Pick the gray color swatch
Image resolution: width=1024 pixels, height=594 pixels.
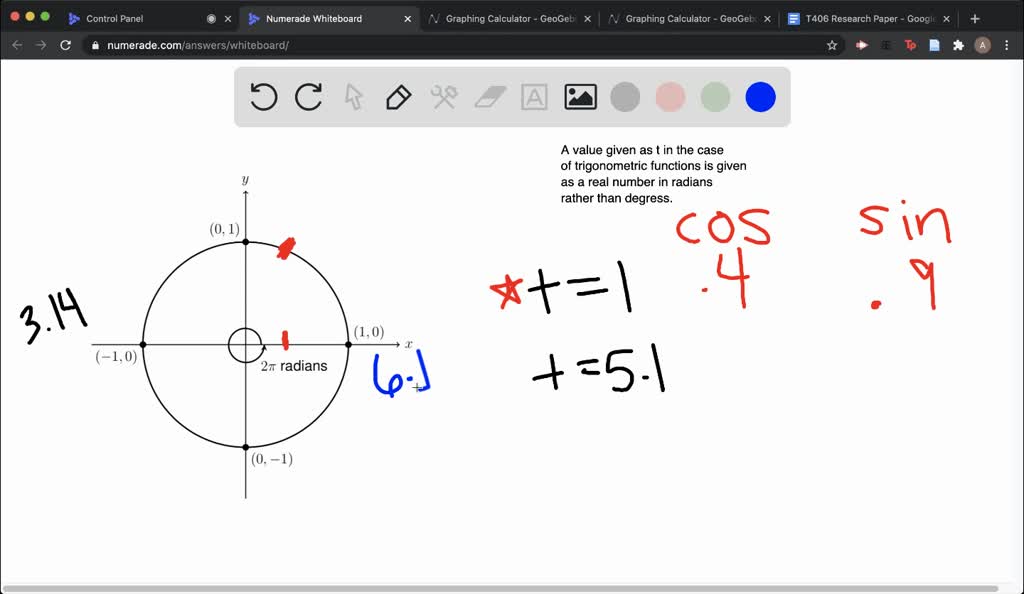pyautogui.click(x=625, y=97)
